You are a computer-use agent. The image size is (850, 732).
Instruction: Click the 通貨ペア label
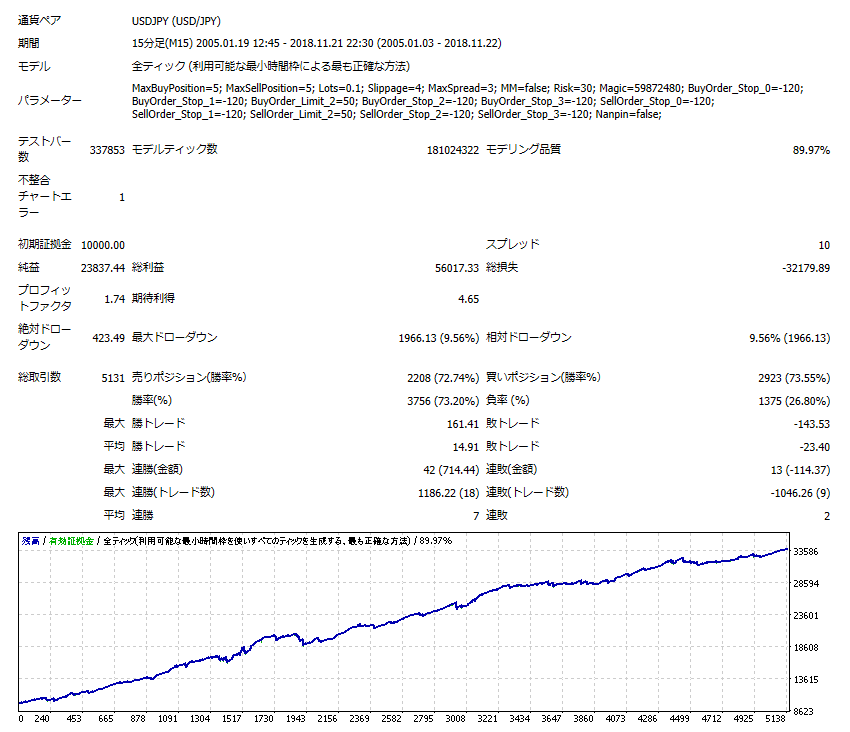pos(40,21)
